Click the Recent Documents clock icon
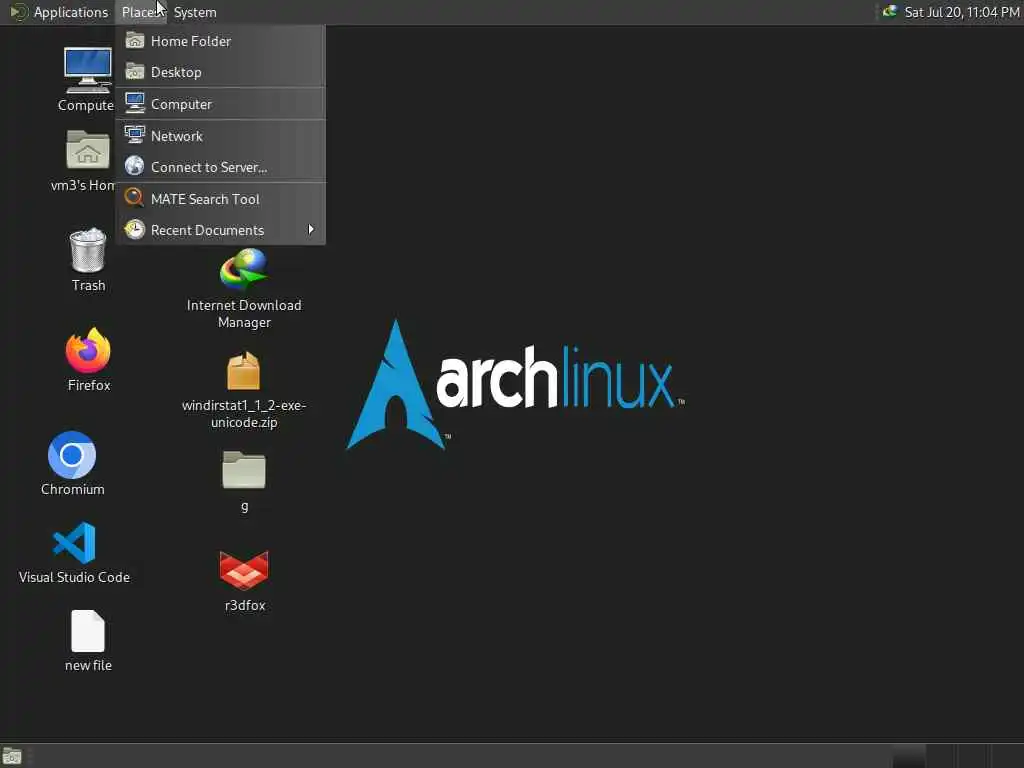The image size is (1024, 768). 135,229
